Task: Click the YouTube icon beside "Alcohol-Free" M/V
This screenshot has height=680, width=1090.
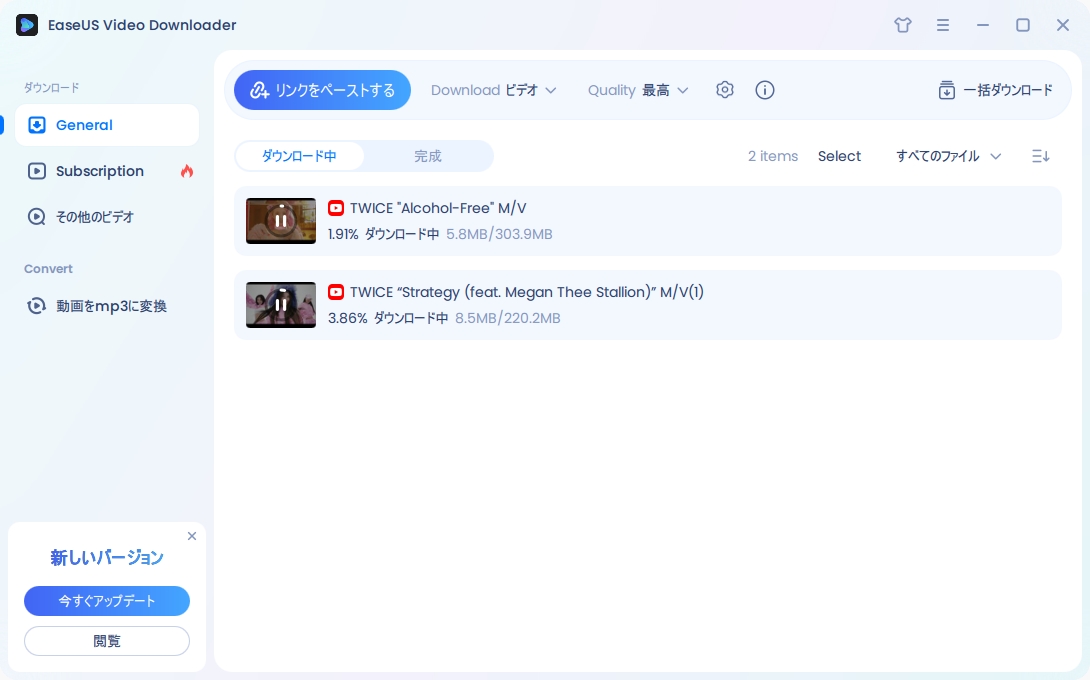Action: tap(336, 208)
